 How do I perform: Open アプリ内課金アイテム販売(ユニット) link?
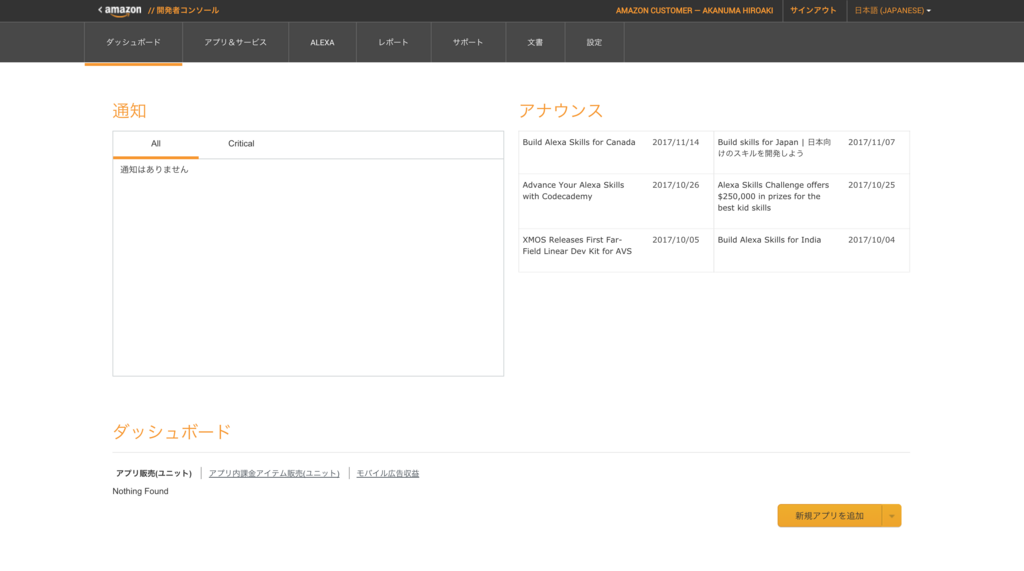point(274,473)
